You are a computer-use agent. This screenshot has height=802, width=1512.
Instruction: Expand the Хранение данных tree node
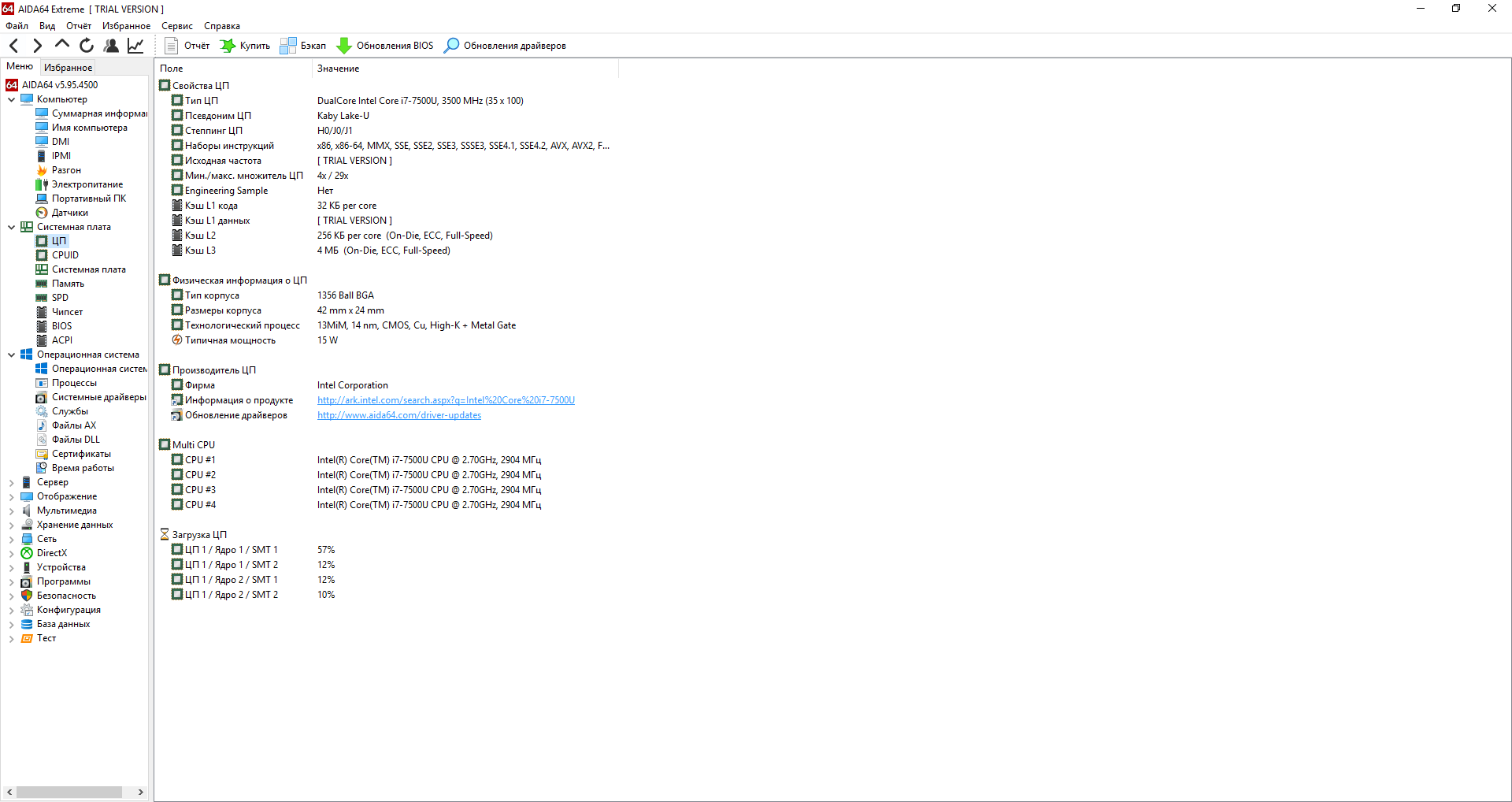coord(11,525)
